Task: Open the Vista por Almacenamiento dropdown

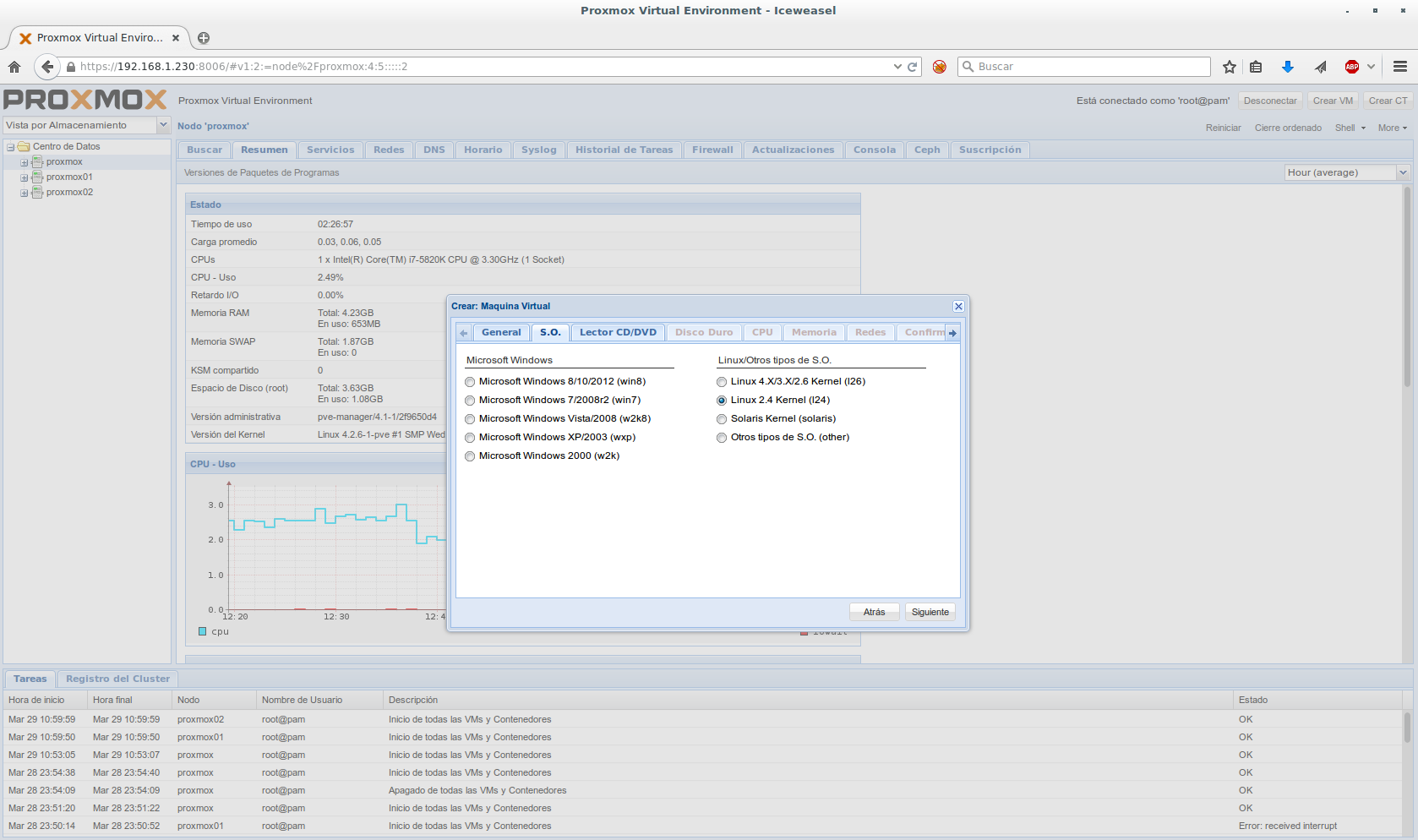Action: (163, 125)
